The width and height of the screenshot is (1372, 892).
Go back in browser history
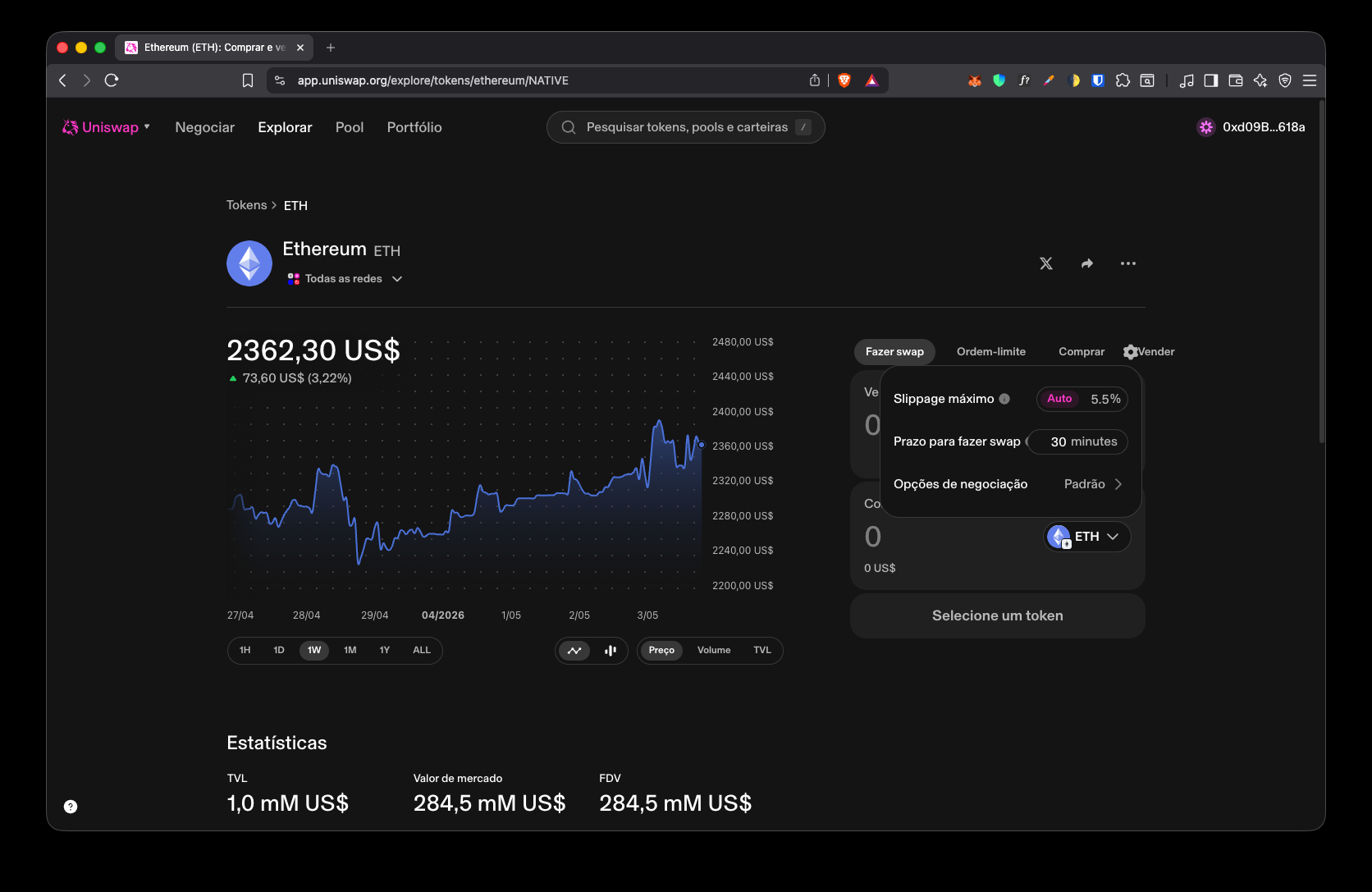(x=62, y=80)
